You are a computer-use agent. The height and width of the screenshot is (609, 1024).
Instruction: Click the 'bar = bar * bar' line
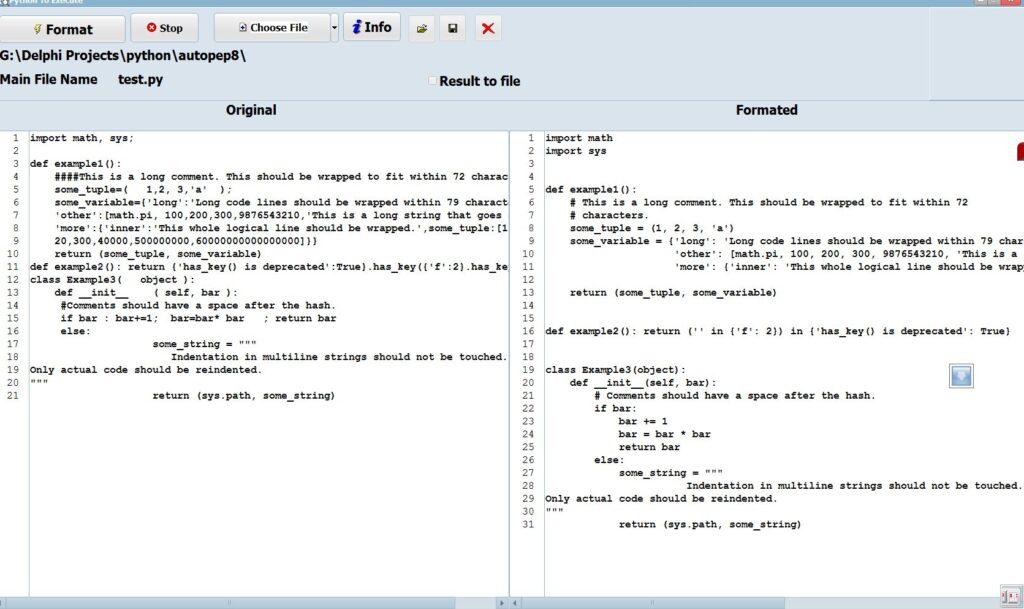click(665, 434)
